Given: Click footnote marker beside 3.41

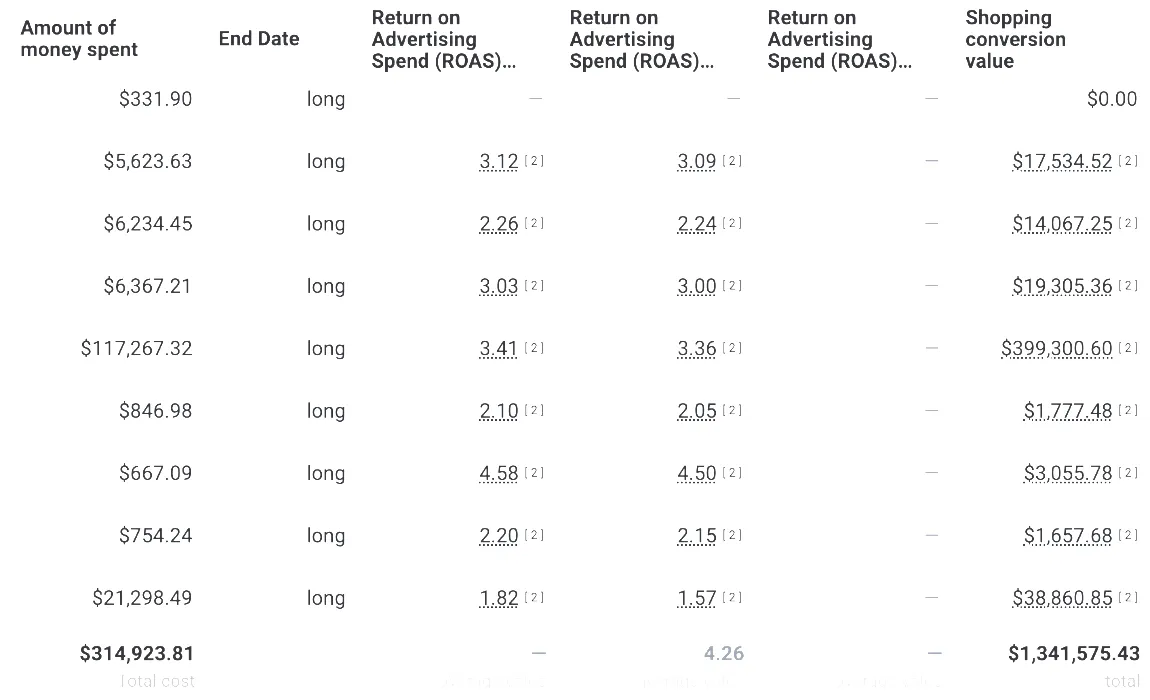Looking at the screenshot, I should 534,348.
